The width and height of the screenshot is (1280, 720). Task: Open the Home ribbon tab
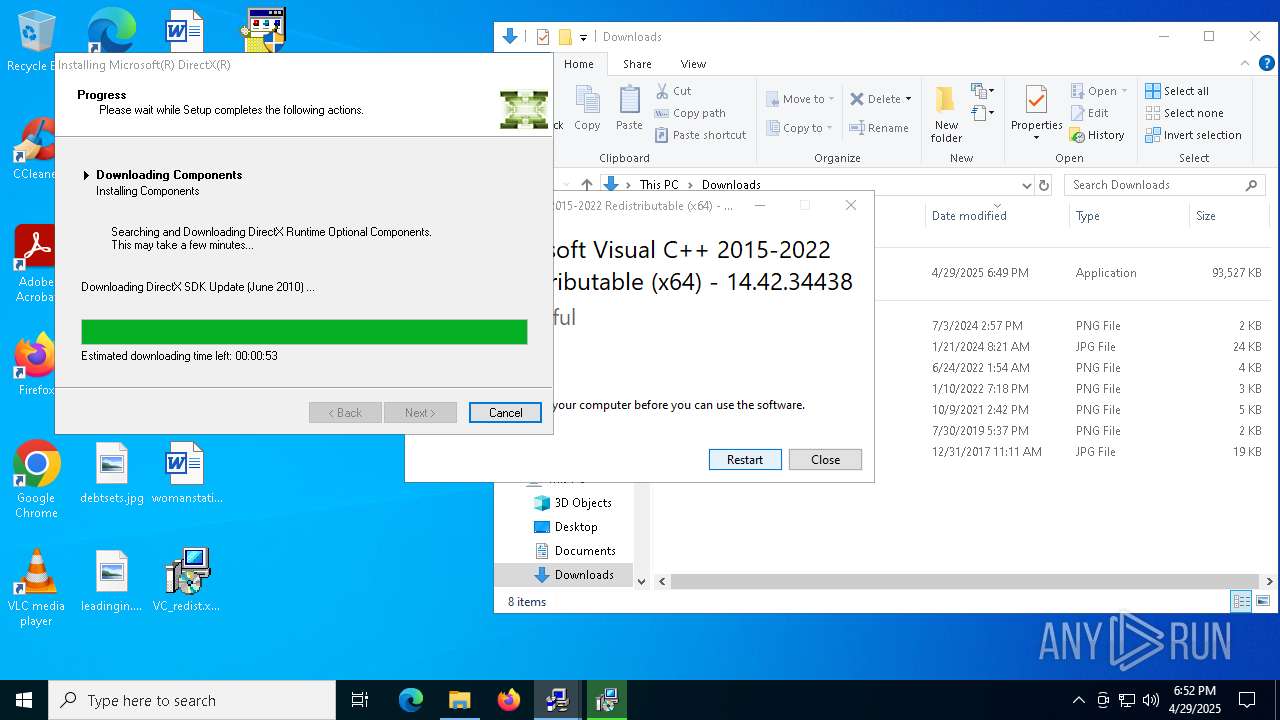579,64
